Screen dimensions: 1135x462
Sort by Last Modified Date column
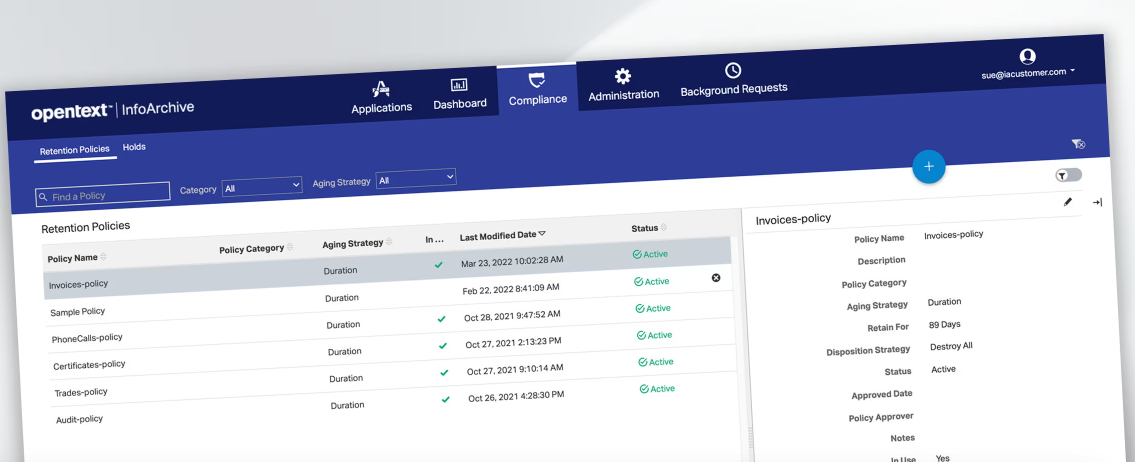click(502, 236)
